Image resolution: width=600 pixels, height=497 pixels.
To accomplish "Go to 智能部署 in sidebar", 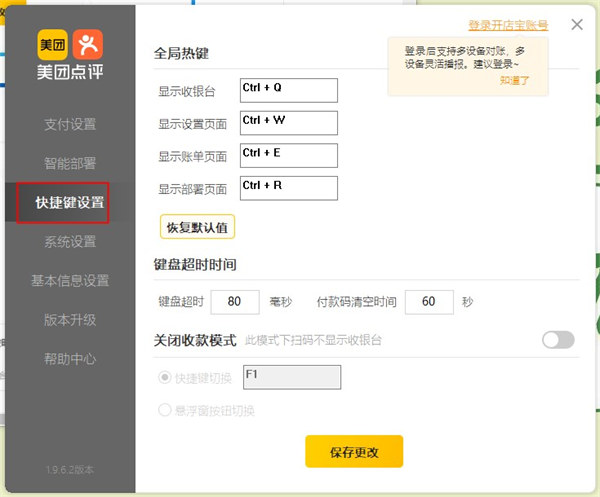I will (70, 164).
